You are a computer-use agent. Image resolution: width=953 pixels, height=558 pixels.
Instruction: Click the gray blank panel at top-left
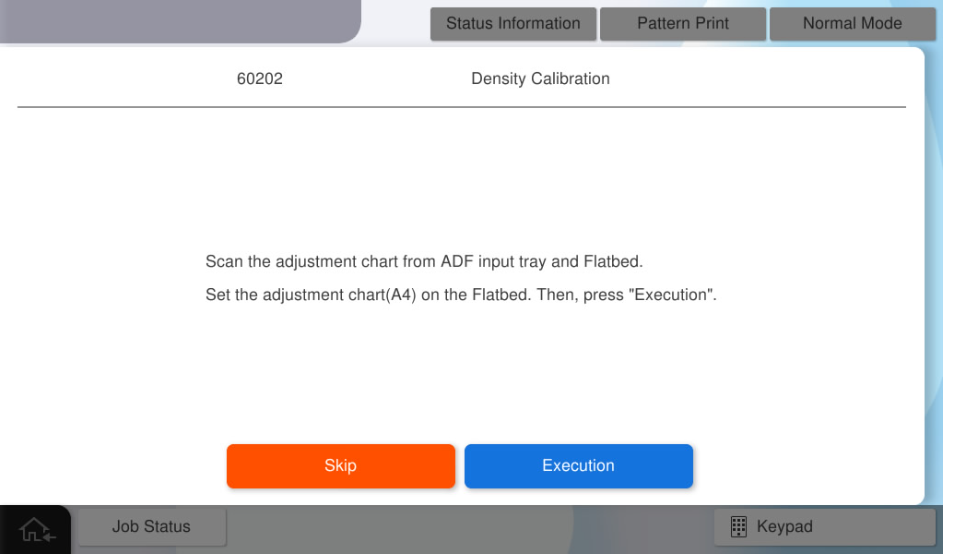180,20
